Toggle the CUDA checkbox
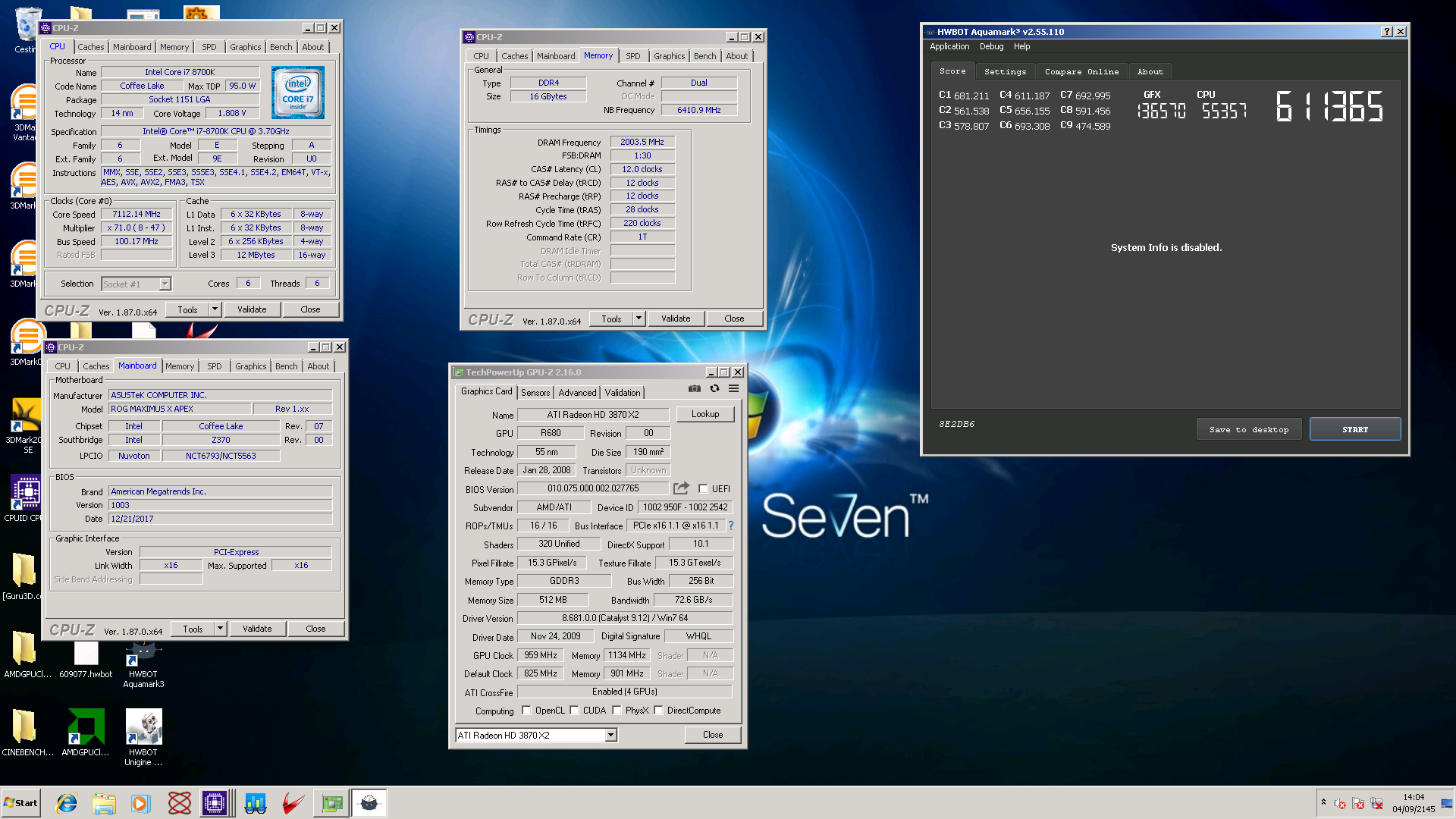The width and height of the screenshot is (1456, 819). point(574,711)
